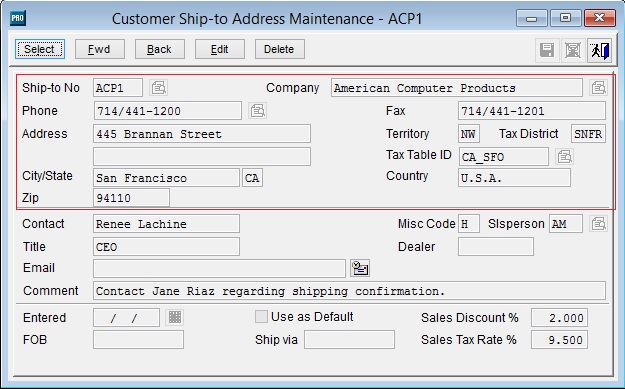Click the Address field 445 Brannan Street
Viewport: 625px width, 389px height.
coord(202,134)
